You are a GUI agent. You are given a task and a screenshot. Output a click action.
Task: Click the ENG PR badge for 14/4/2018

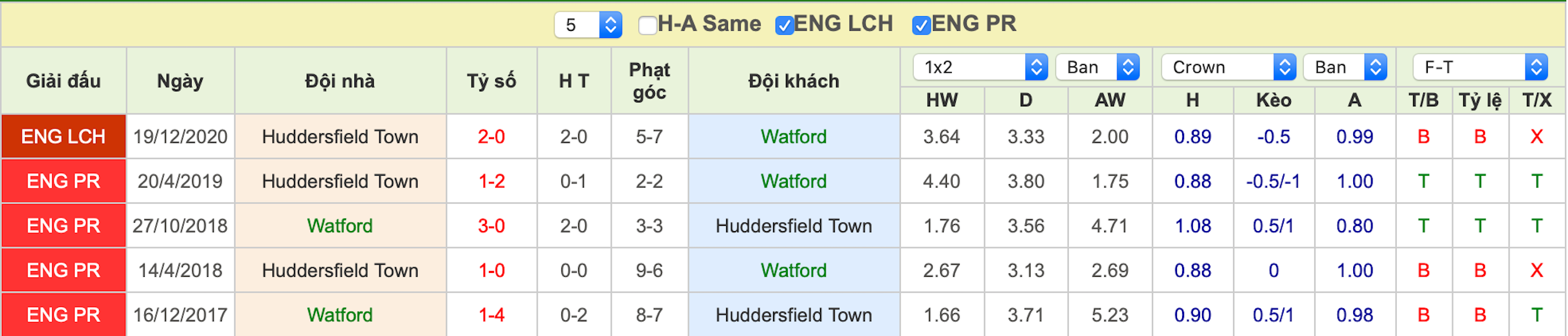[x=64, y=270]
